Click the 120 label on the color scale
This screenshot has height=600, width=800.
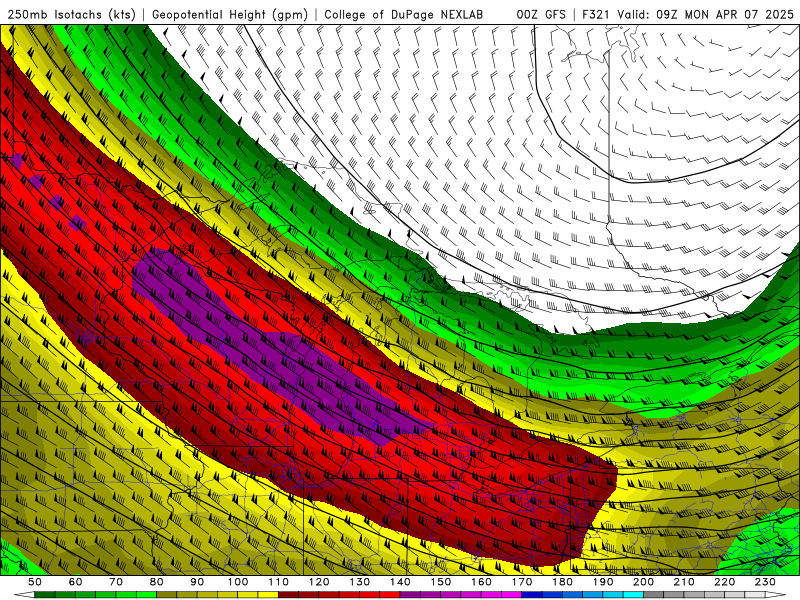point(319,582)
